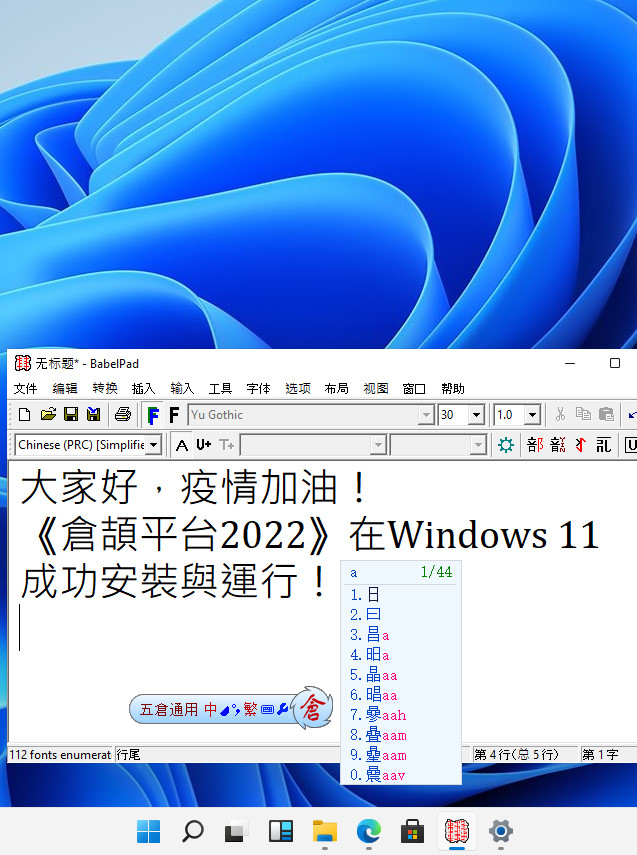Open the 输入 menu
This screenshot has height=855, width=637.
pyautogui.click(x=182, y=388)
